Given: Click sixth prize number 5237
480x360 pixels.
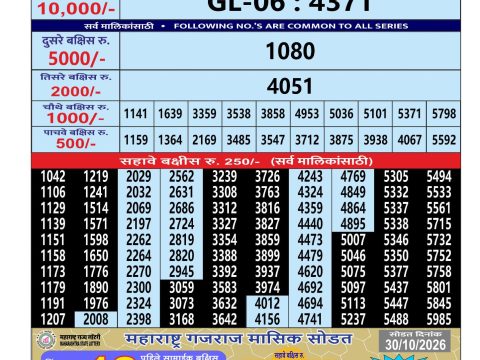Looking at the screenshot, I should [353, 319].
